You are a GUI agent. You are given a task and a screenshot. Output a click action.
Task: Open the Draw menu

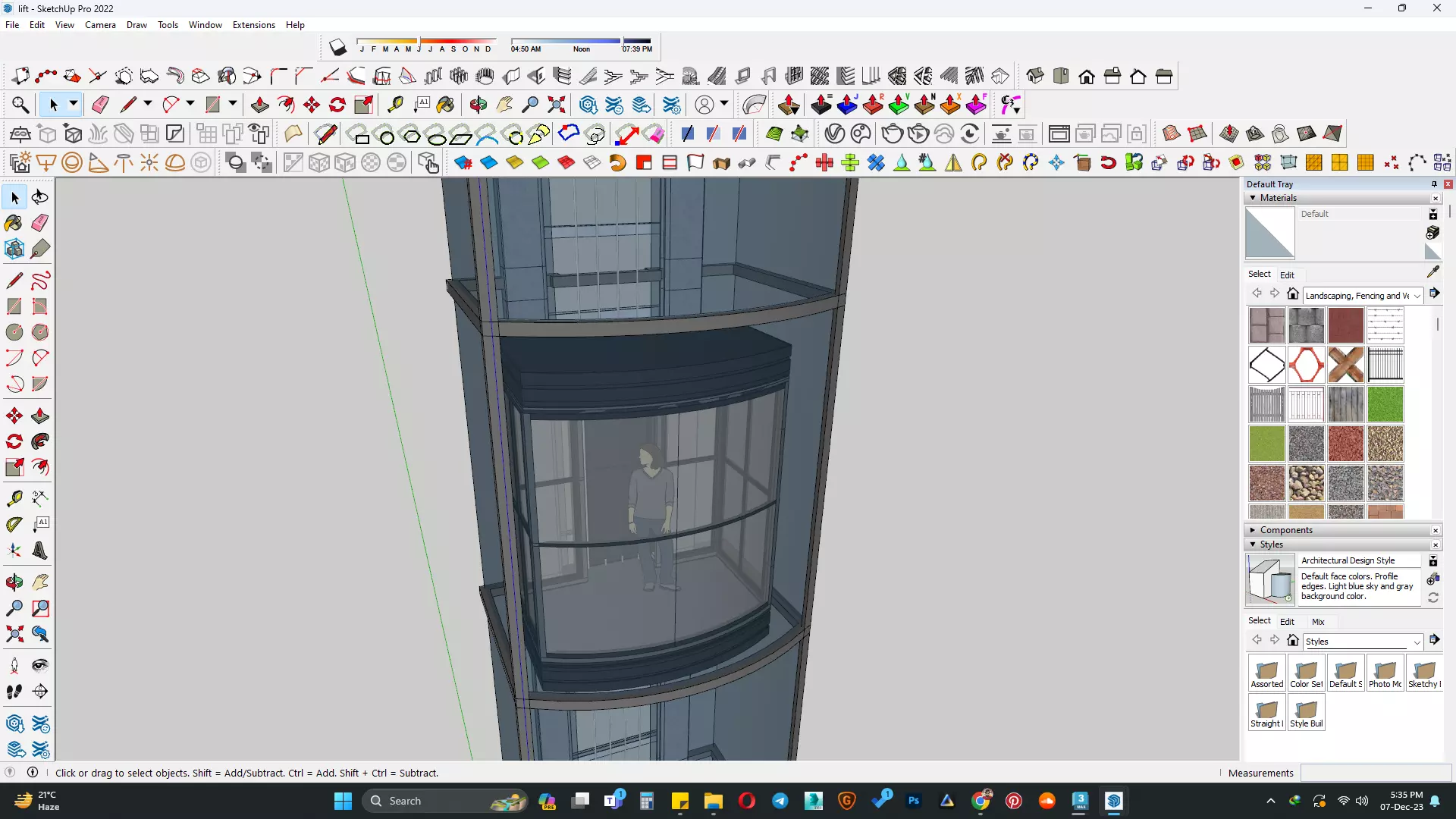pos(136,25)
